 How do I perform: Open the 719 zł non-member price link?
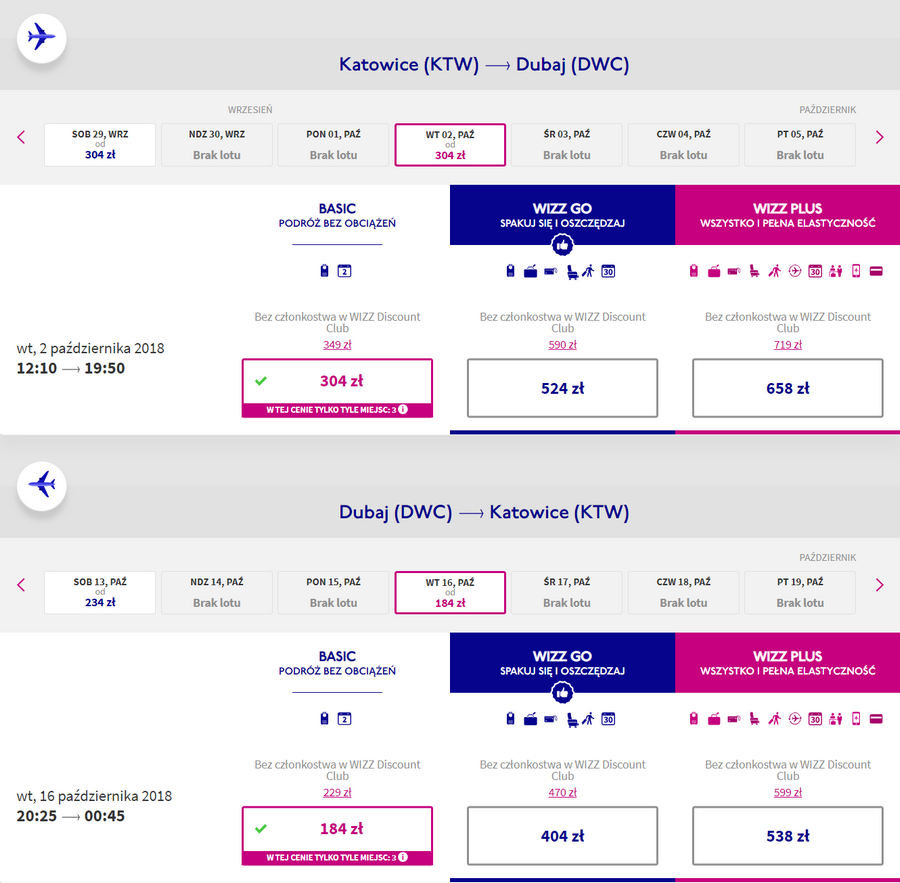(x=788, y=344)
